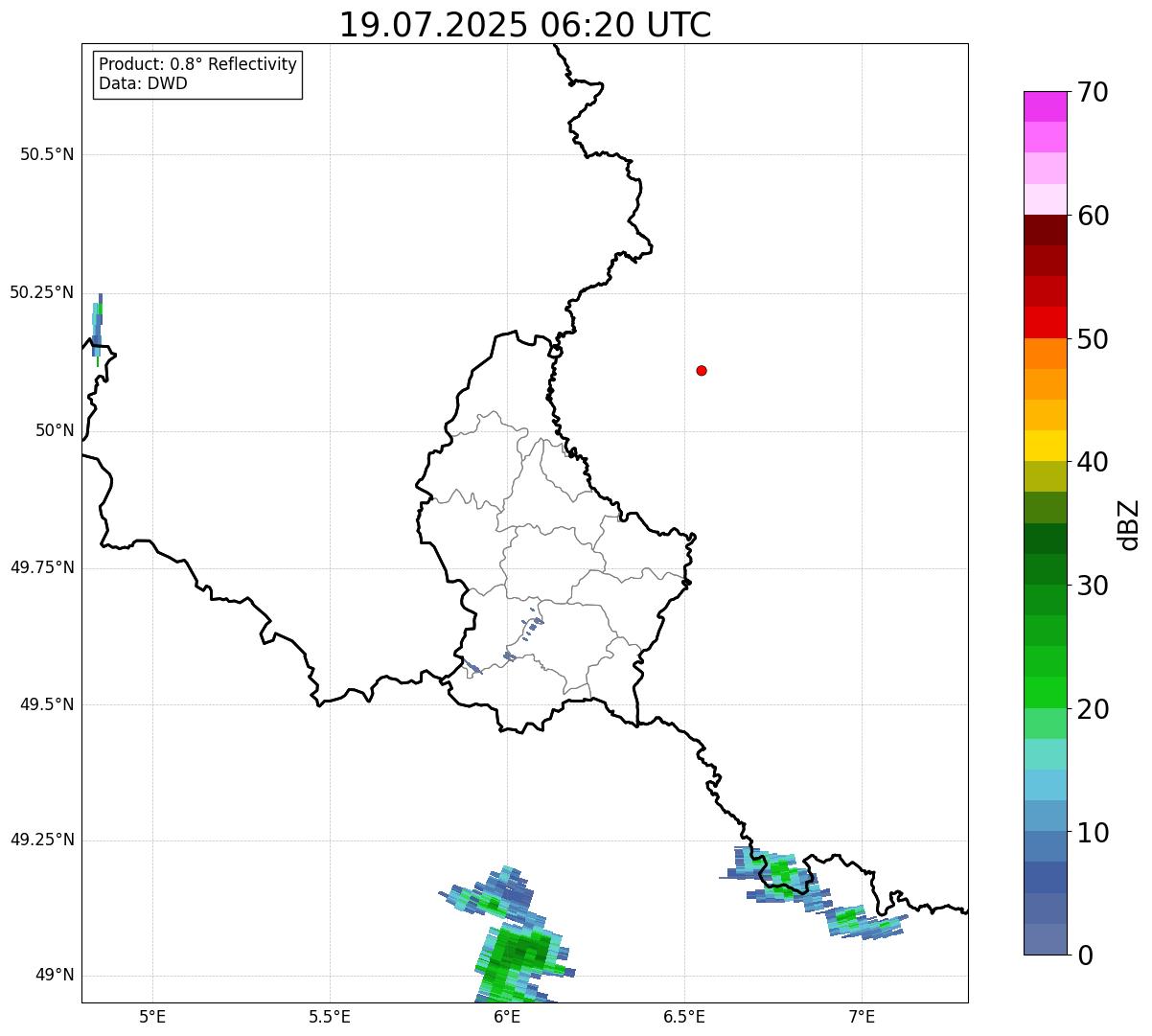This screenshot has width=1152, height=1036.
Task: Click the 49°N latitude label
Action: click(x=55, y=976)
